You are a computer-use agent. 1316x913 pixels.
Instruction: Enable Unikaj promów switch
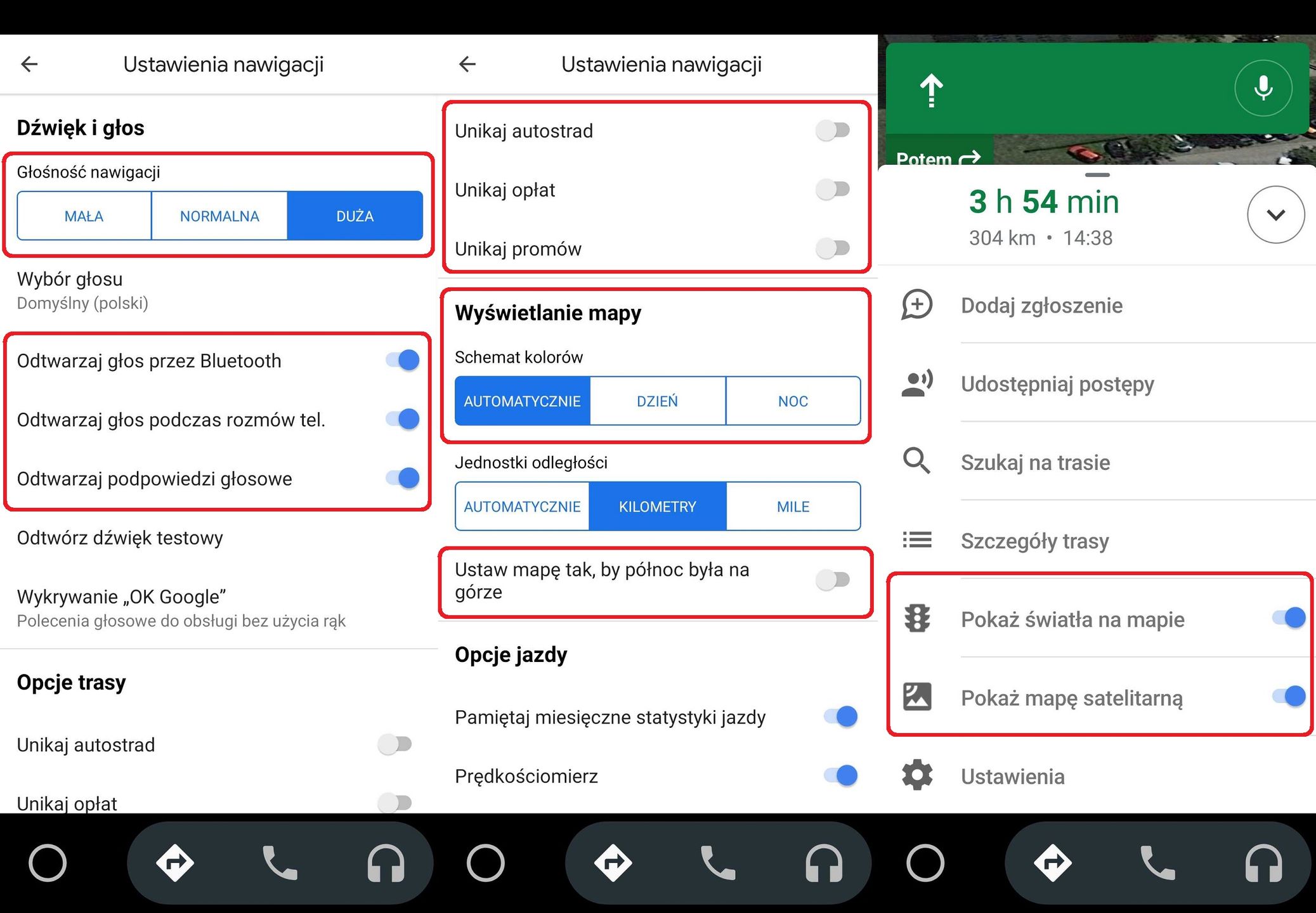point(833,249)
